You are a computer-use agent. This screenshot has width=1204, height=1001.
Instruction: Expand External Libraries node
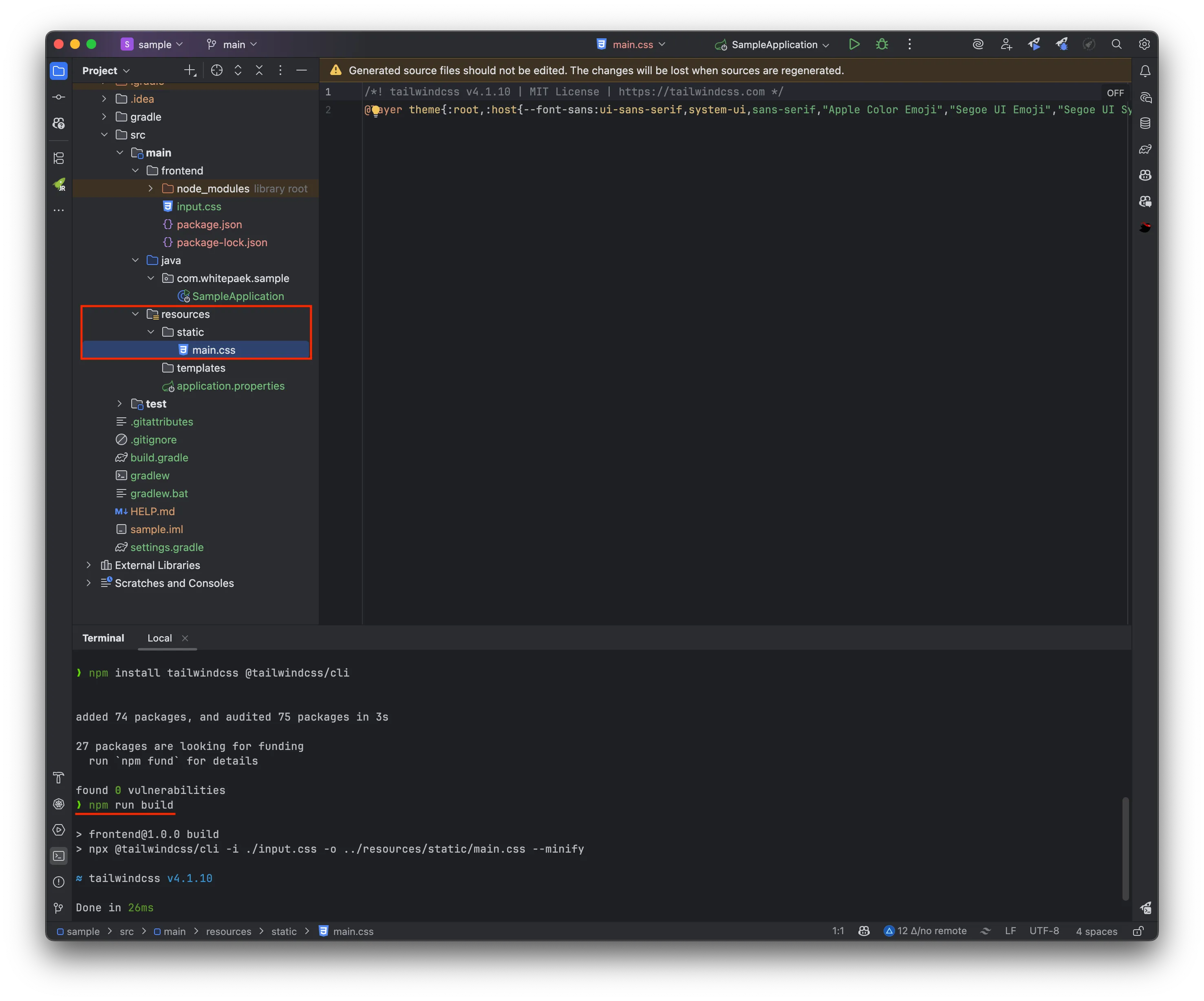[x=88, y=565]
